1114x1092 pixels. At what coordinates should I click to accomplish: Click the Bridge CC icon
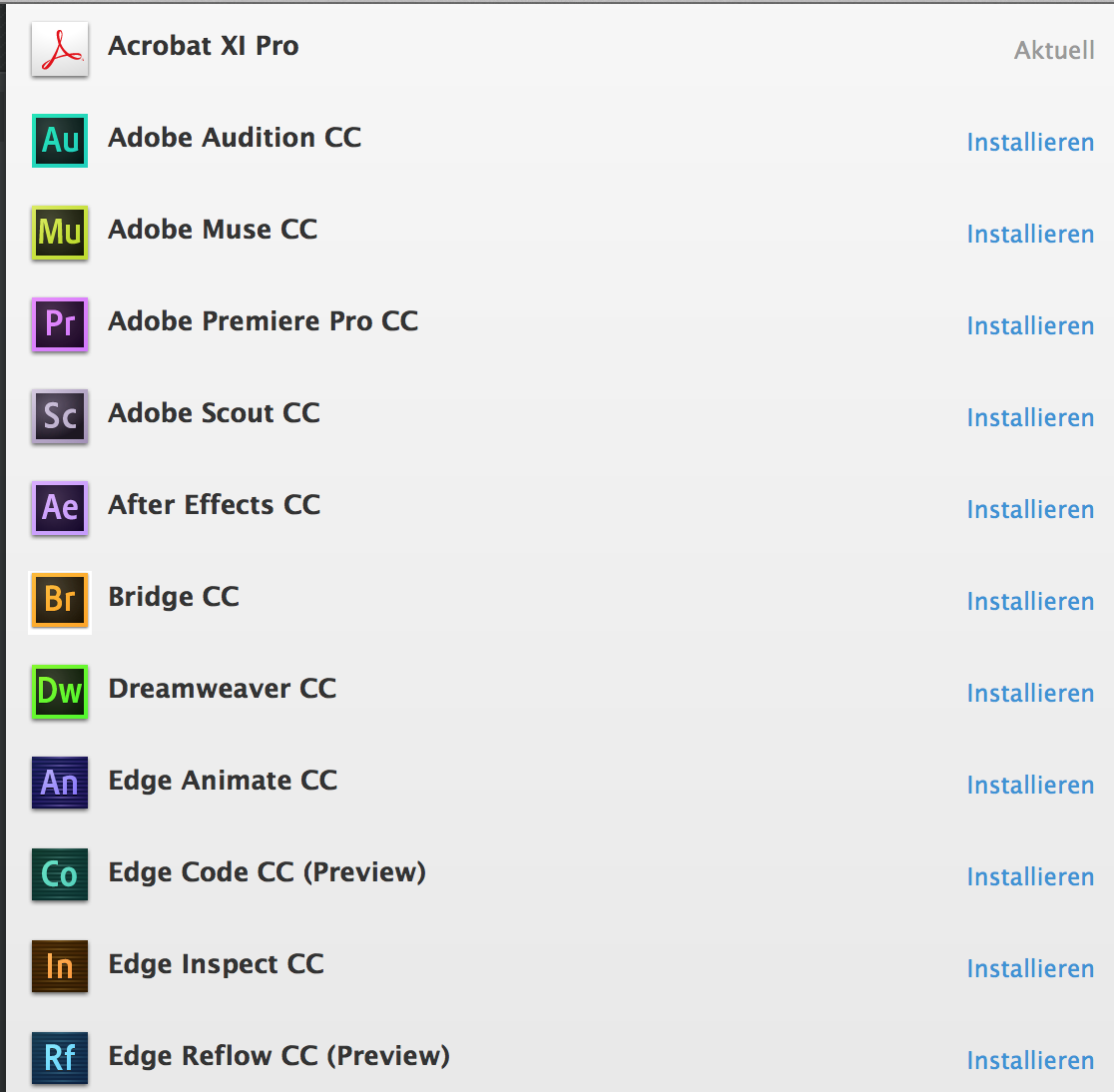pyautogui.click(x=59, y=600)
